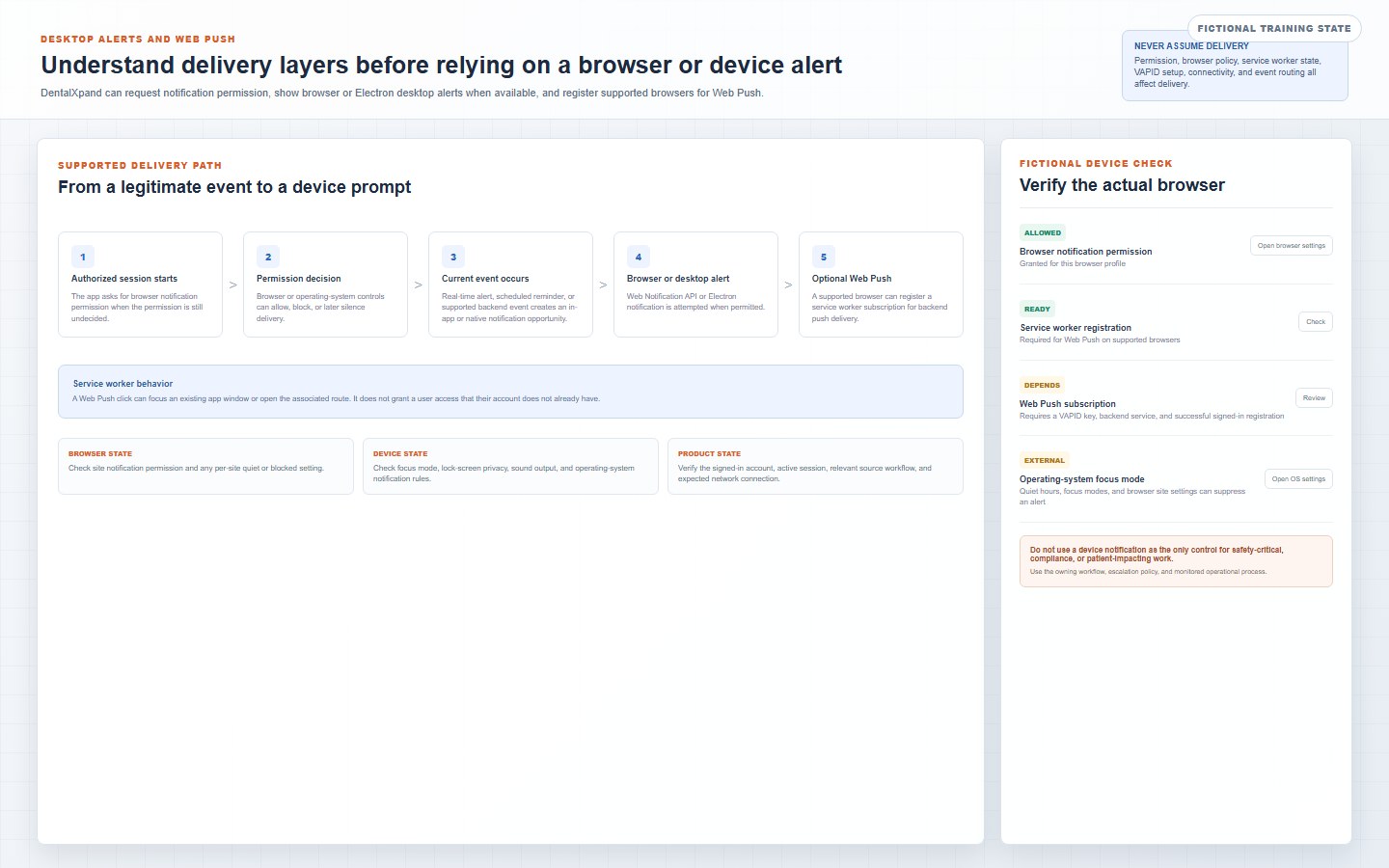Viewport: 1389px width, 868px height.
Task: Click Service worker registration row title
Action: pos(1076,328)
